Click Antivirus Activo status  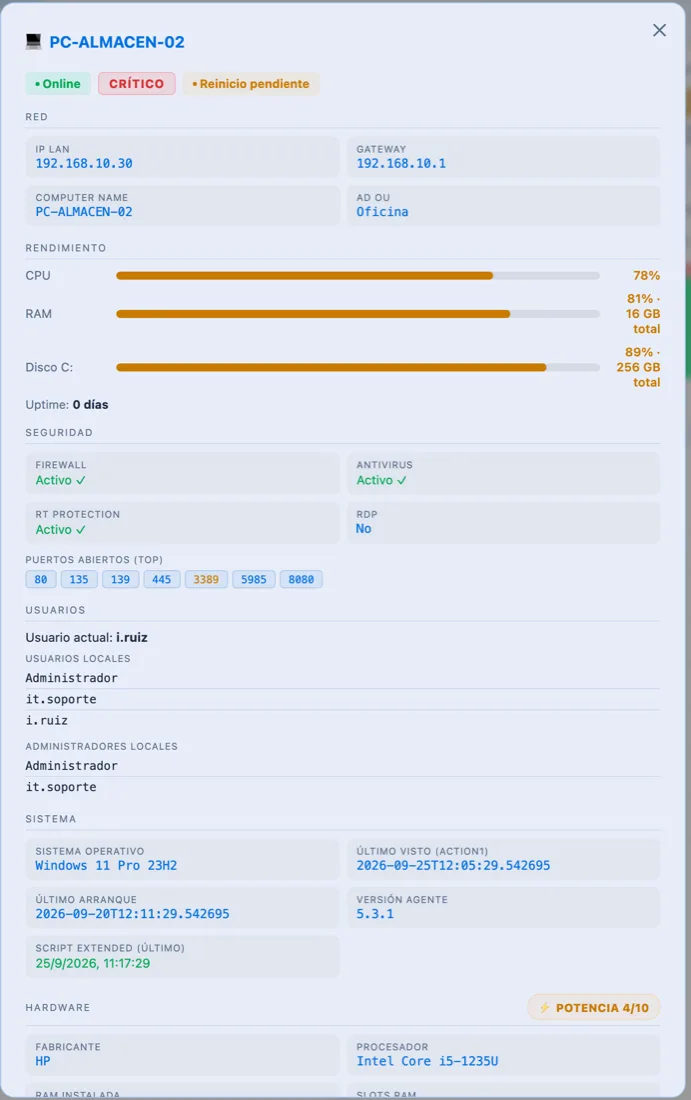click(x=381, y=481)
